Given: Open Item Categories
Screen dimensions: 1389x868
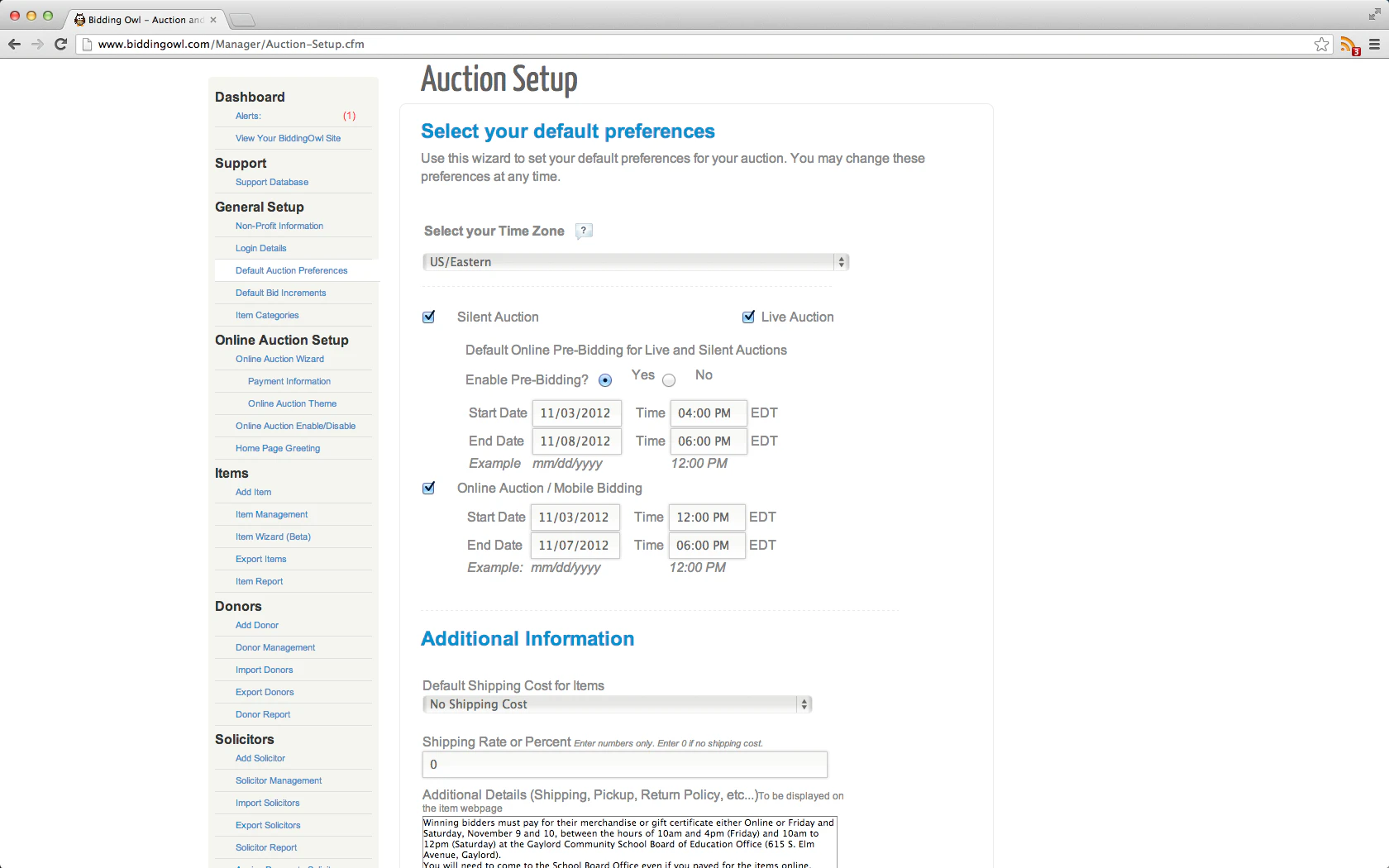Looking at the screenshot, I should click(x=267, y=315).
